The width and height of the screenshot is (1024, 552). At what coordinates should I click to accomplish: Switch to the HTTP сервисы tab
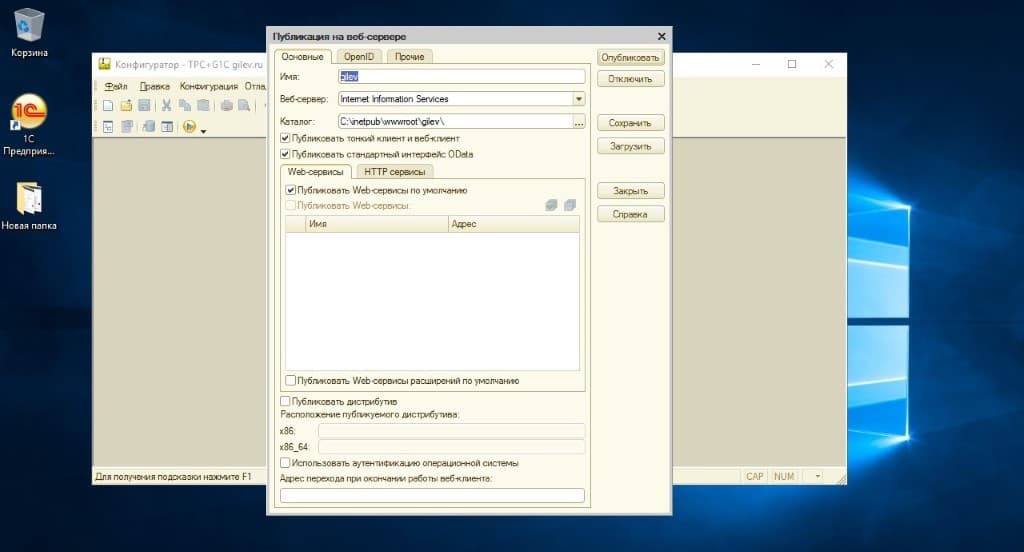394,172
